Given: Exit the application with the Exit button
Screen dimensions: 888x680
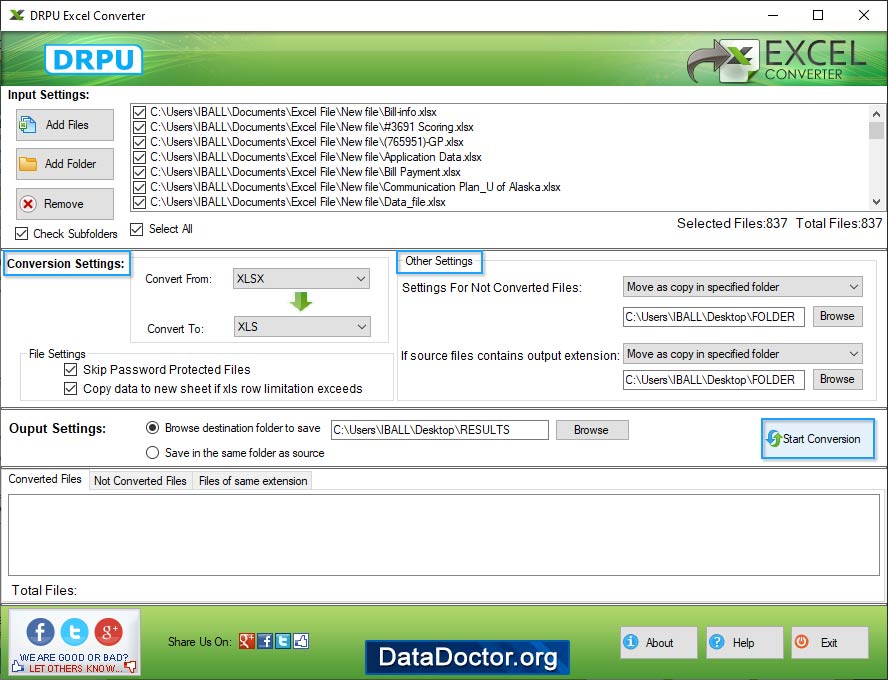Looking at the screenshot, I should coord(830,643).
